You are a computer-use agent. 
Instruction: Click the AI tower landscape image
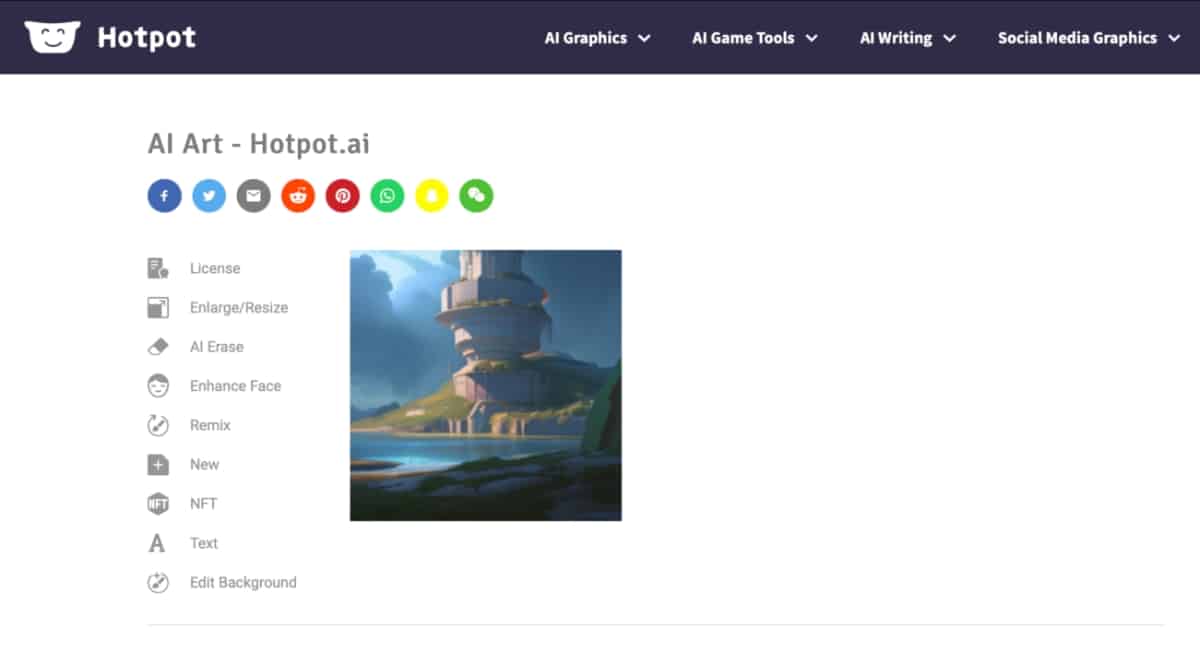click(x=486, y=385)
